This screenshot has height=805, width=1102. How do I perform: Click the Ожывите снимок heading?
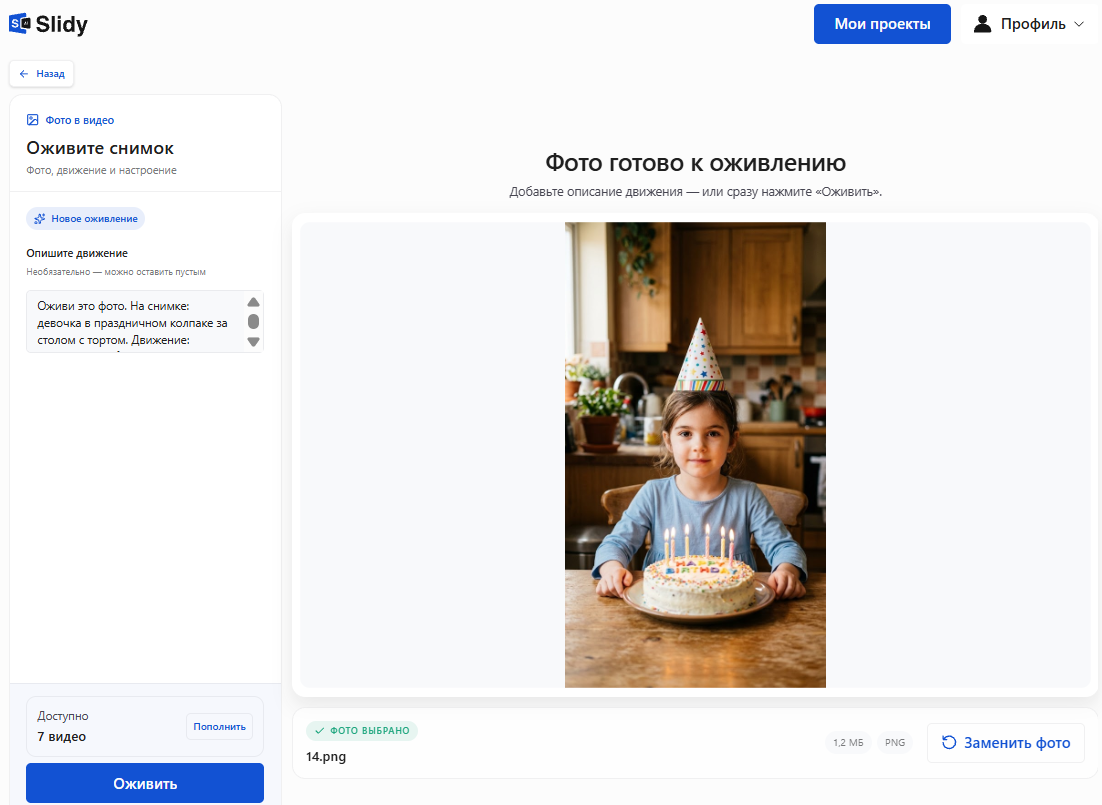coord(100,148)
